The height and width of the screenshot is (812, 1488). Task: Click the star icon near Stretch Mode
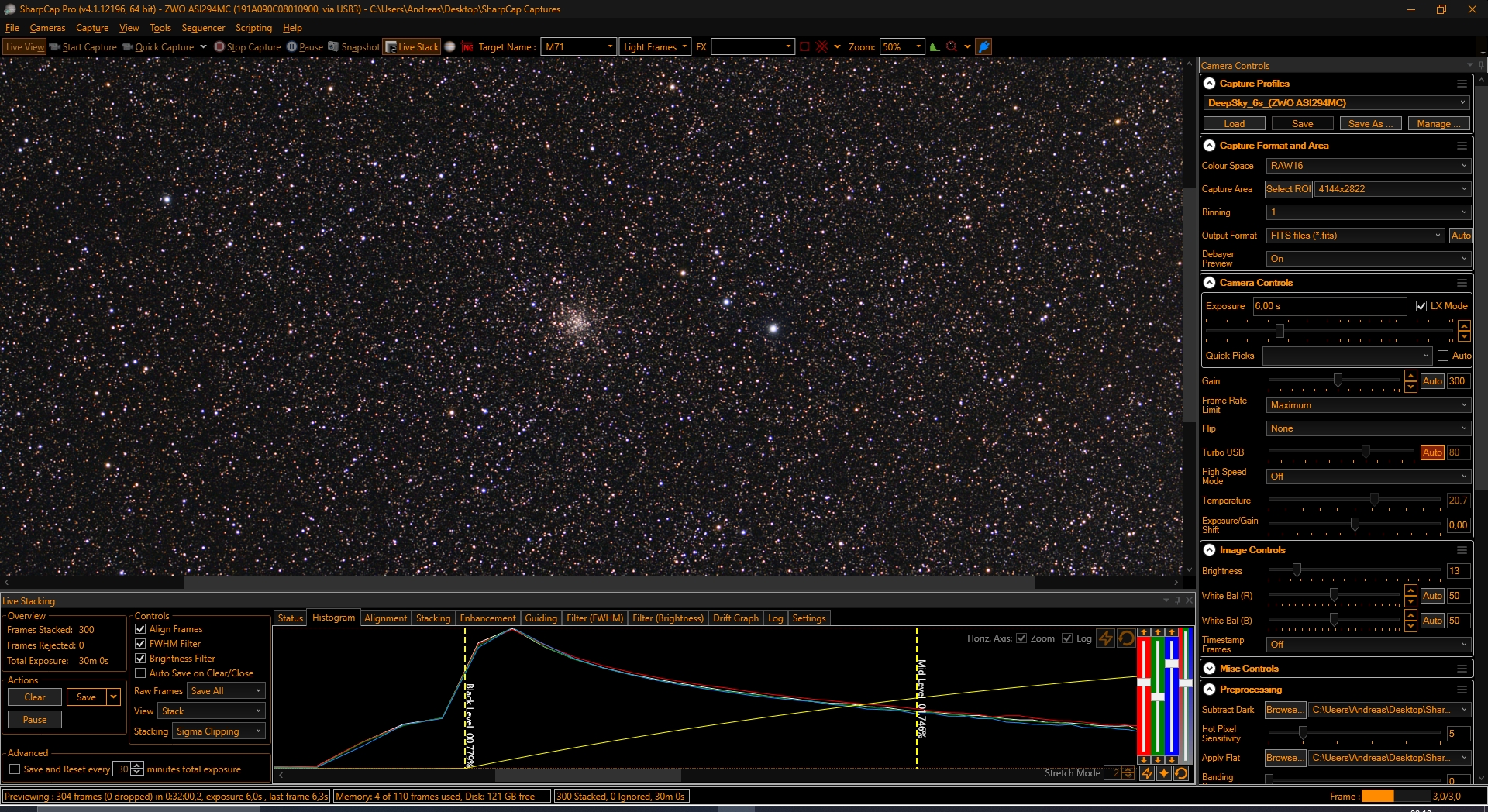[1164, 772]
